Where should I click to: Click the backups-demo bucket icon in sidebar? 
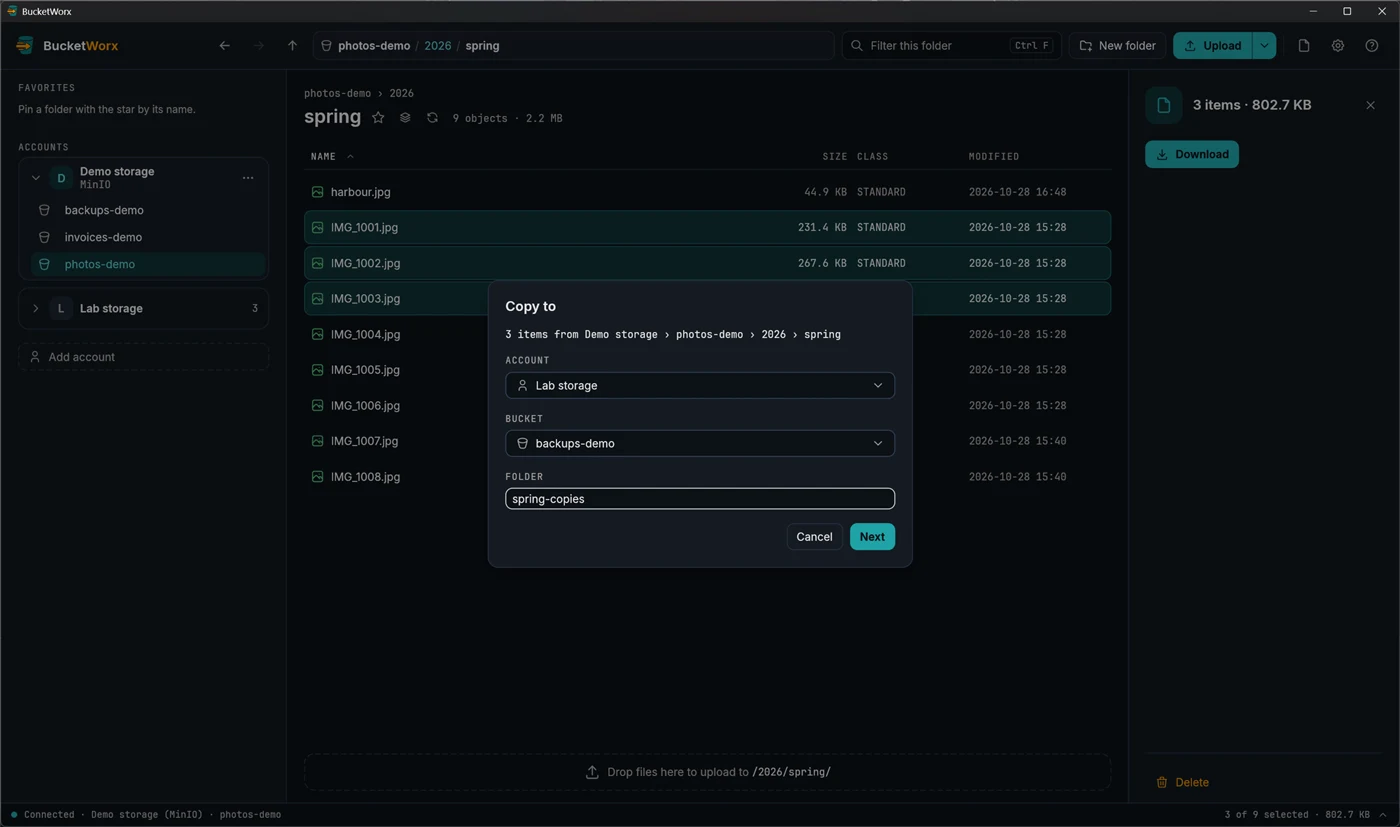click(x=44, y=211)
